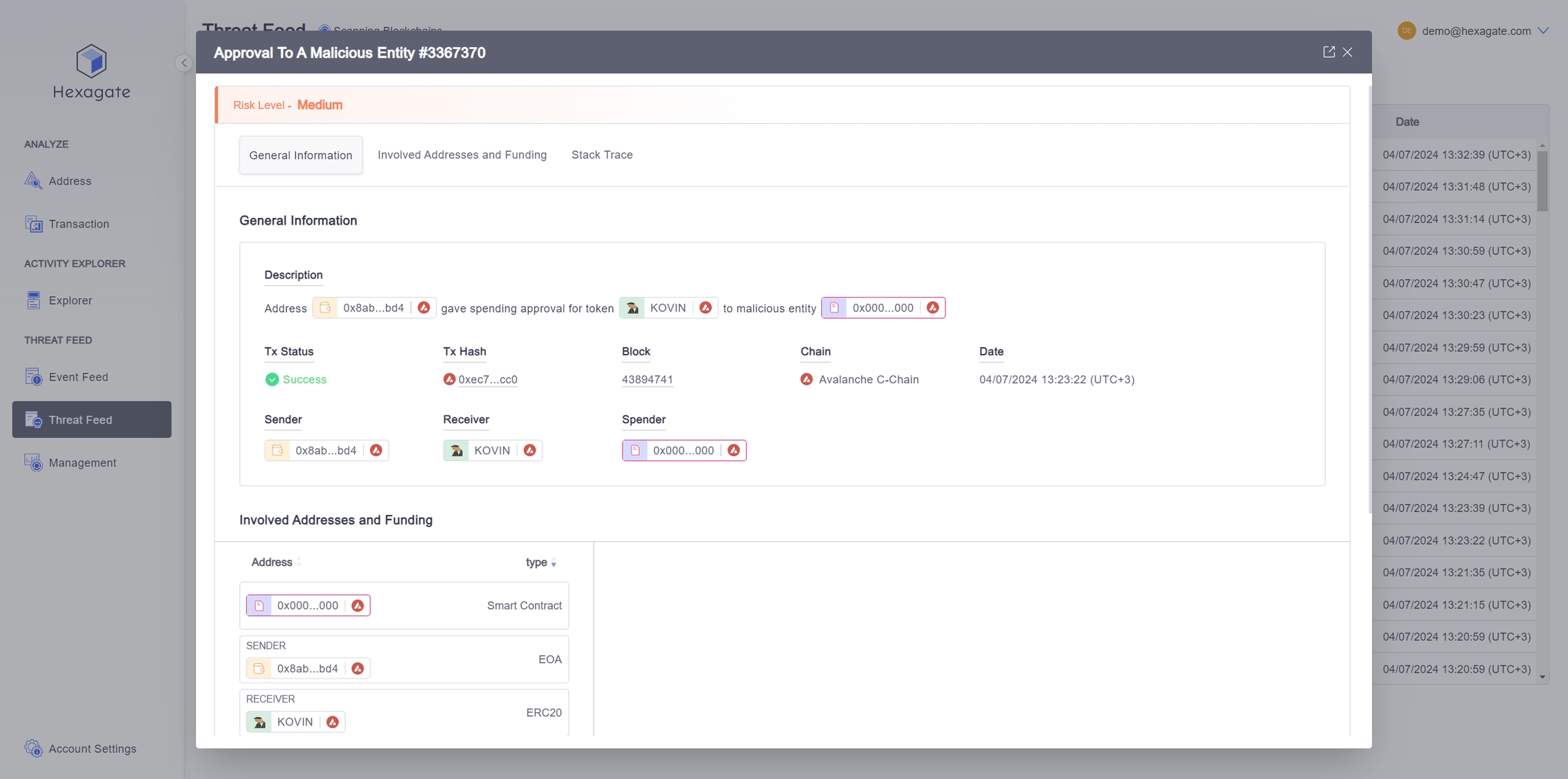The height and width of the screenshot is (779, 1568).
Task: Open Address analyzer in sidebar
Action: tap(69, 181)
